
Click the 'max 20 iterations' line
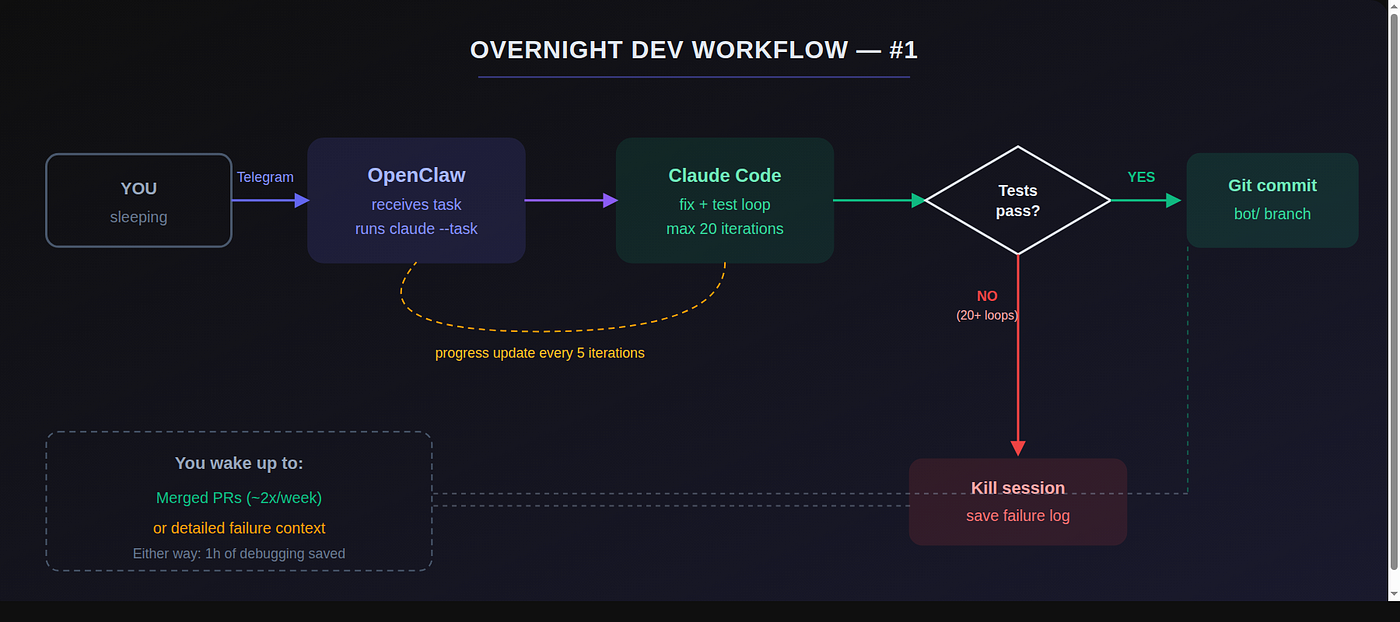[x=725, y=229]
